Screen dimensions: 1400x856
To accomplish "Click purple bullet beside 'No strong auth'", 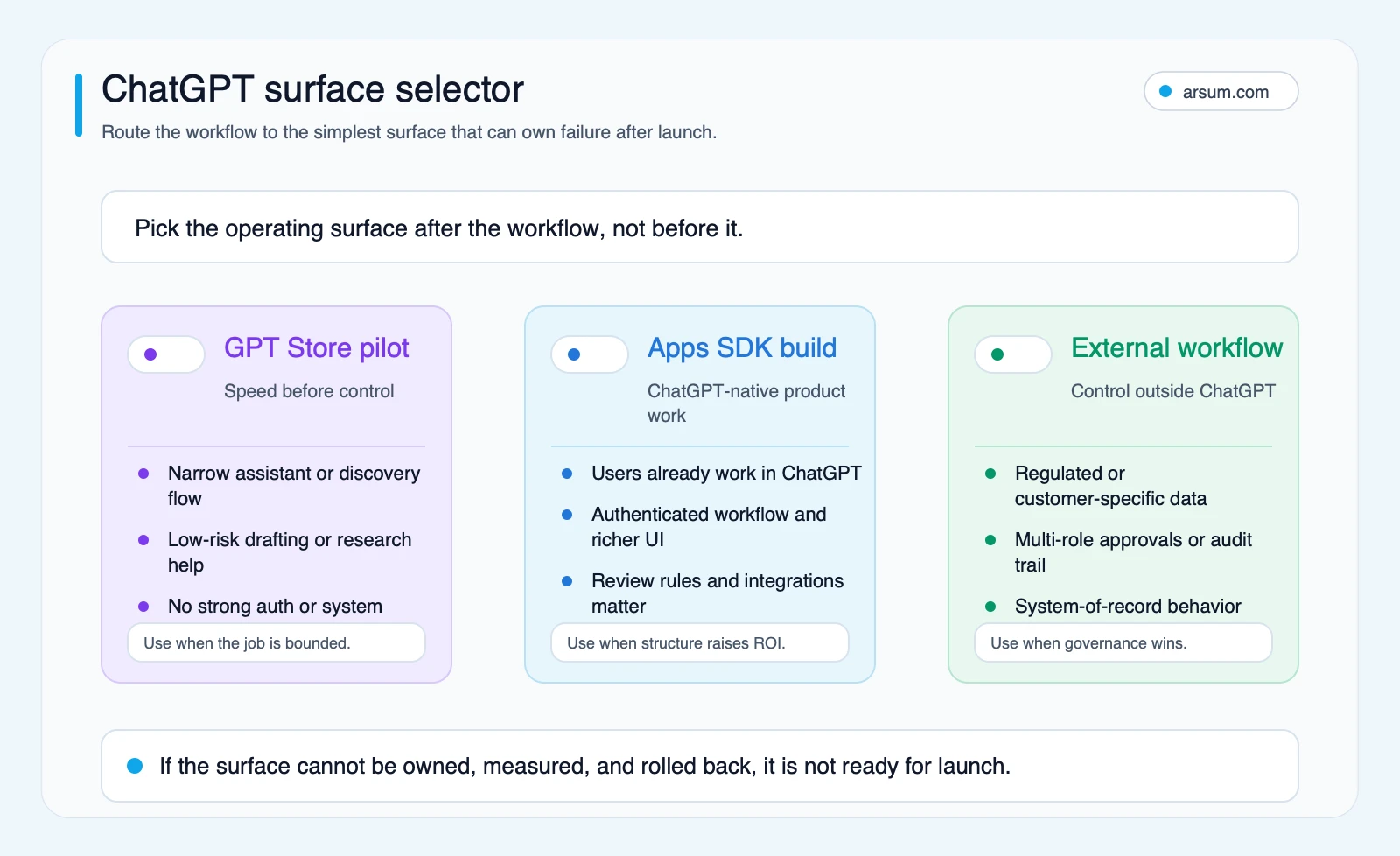I will pyautogui.click(x=143, y=607).
